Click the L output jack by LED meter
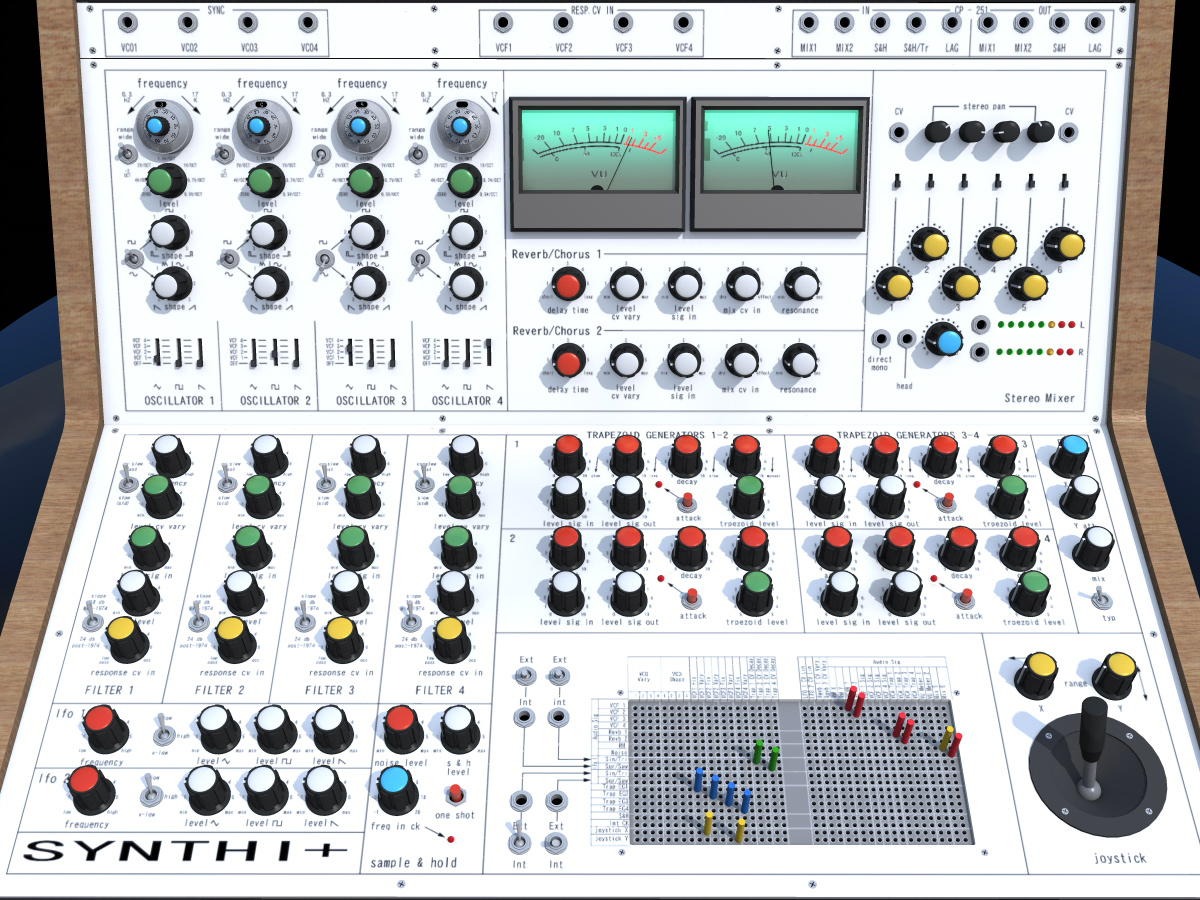1200x900 pixels. (x=982, y=324)
